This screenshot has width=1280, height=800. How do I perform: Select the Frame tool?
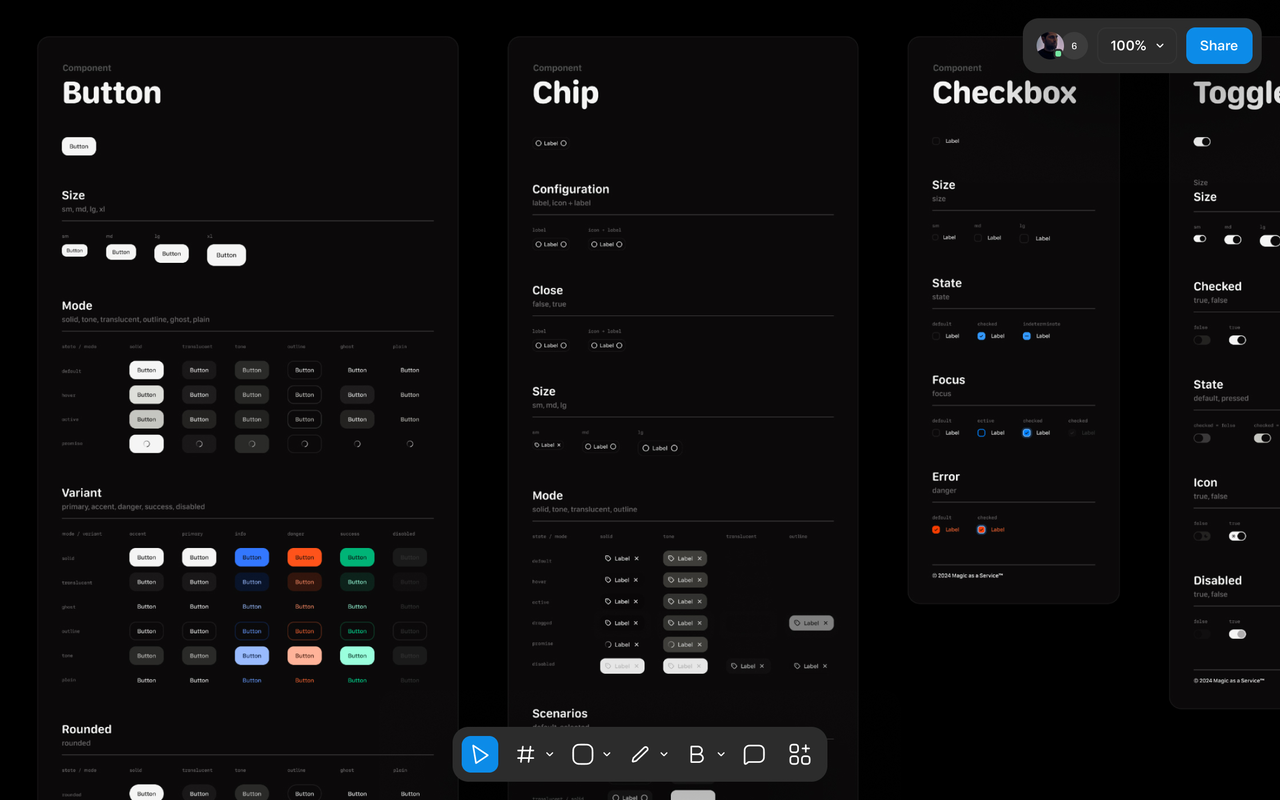click(x=526, y=754)
